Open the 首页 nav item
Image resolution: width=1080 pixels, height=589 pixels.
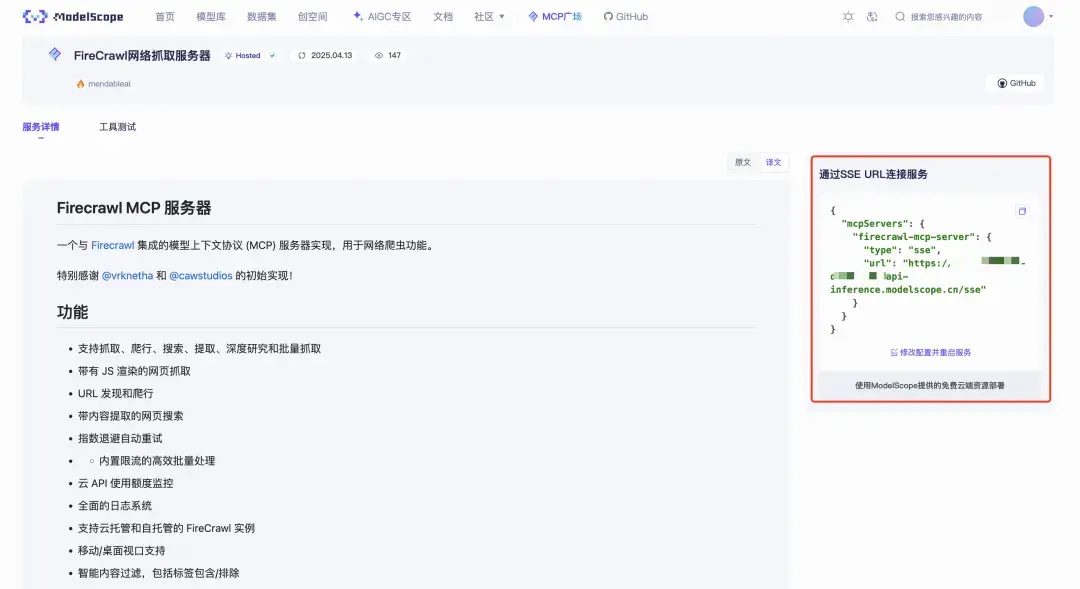click(165, 17)
